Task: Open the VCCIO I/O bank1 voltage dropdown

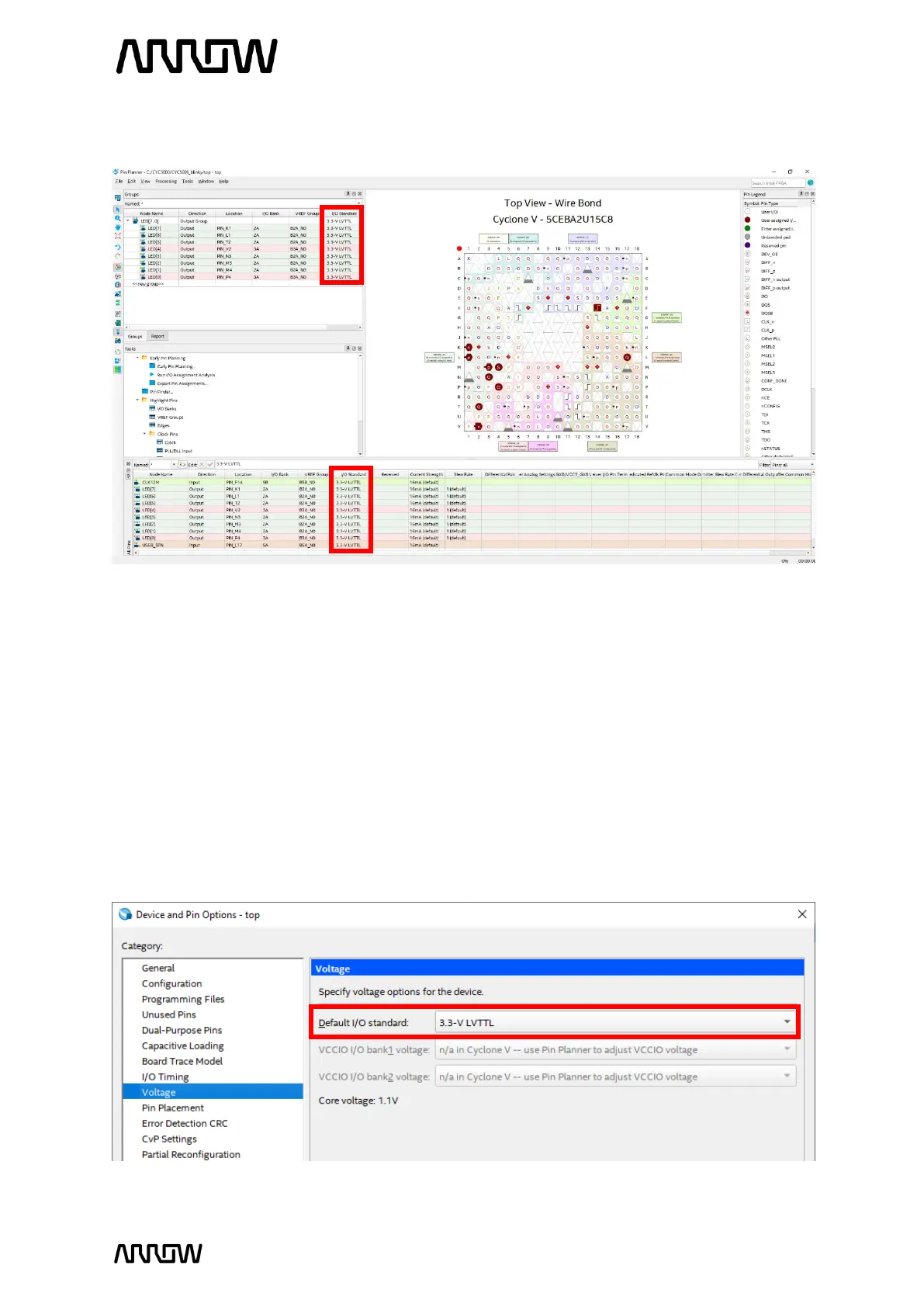Action: 616,1049
